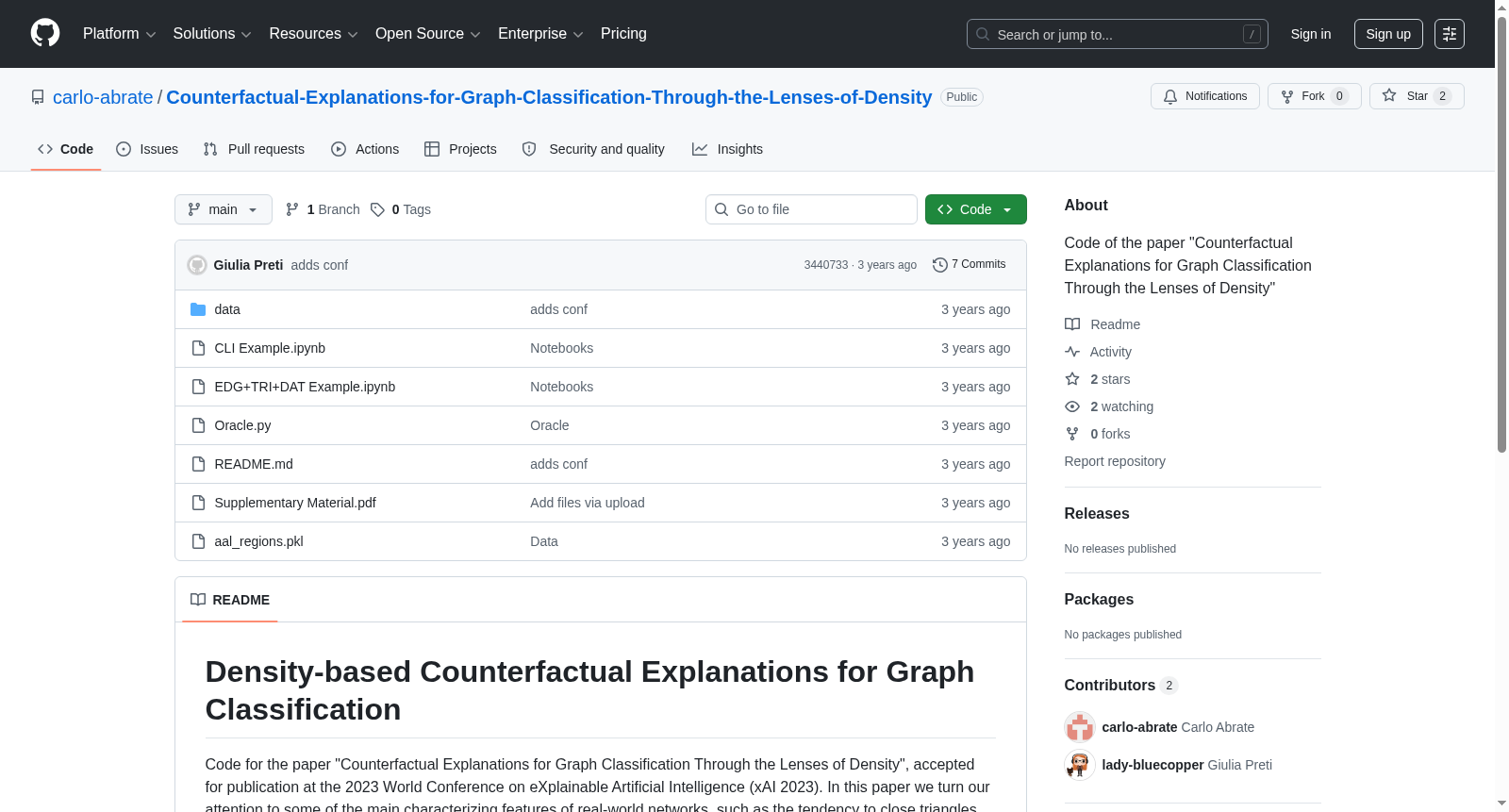This screenshot has width=1509, height=812.
Task: Open the Releases heading link
Action: coord(1097,513)
